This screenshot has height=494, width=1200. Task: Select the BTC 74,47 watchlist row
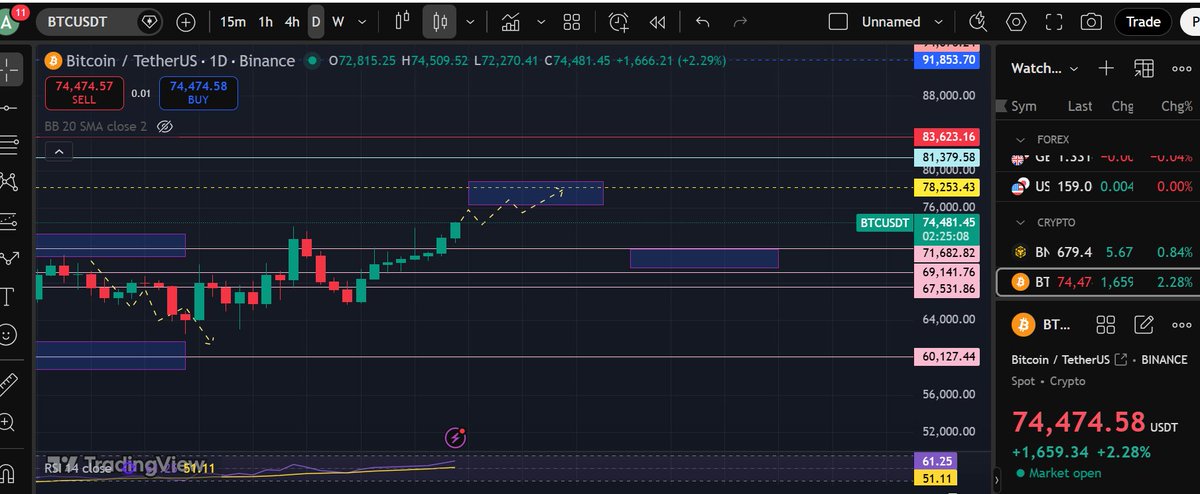1098,282
